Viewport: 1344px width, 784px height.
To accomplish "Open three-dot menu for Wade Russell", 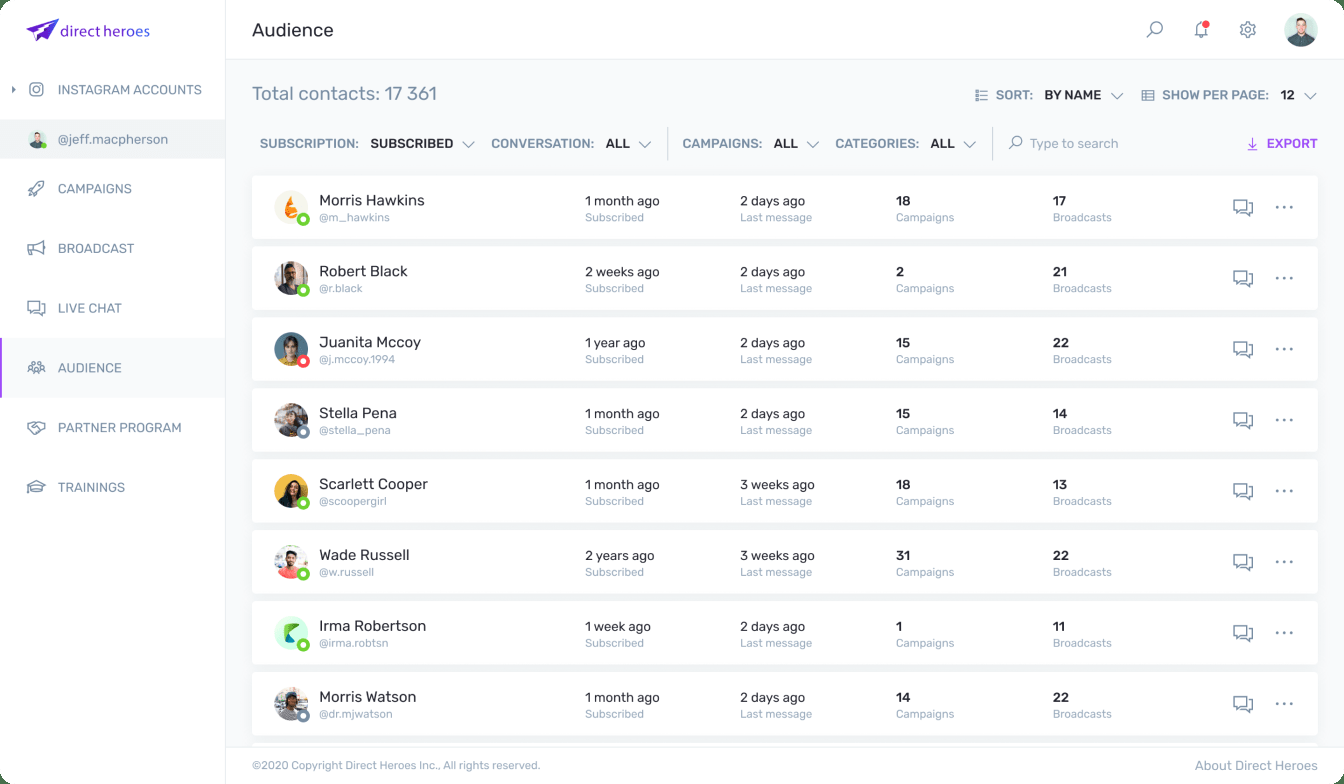I will [x=1284, y=563].
